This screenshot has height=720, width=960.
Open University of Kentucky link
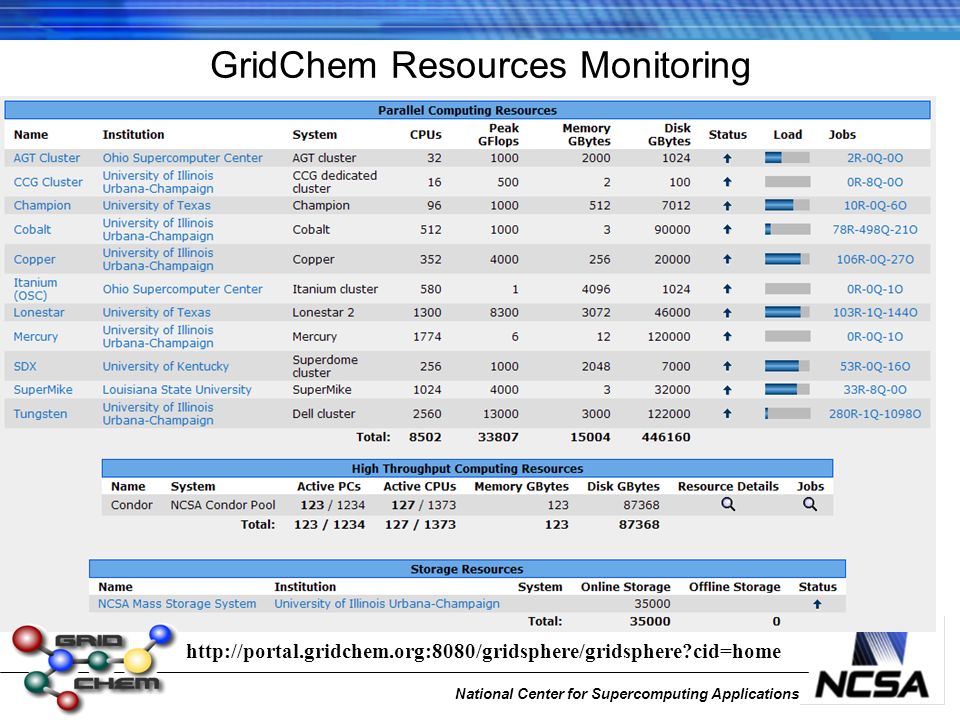tap(165, 366)
